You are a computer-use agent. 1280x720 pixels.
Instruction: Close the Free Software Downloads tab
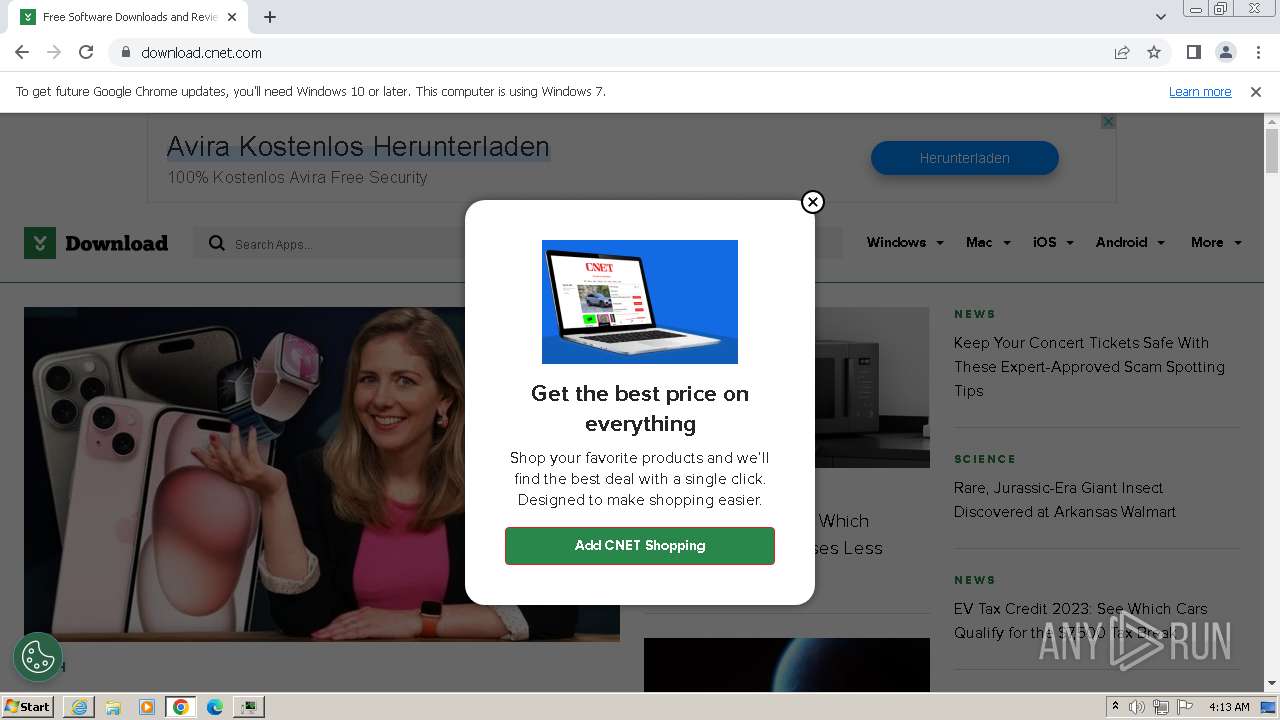(x=232, y=17)
